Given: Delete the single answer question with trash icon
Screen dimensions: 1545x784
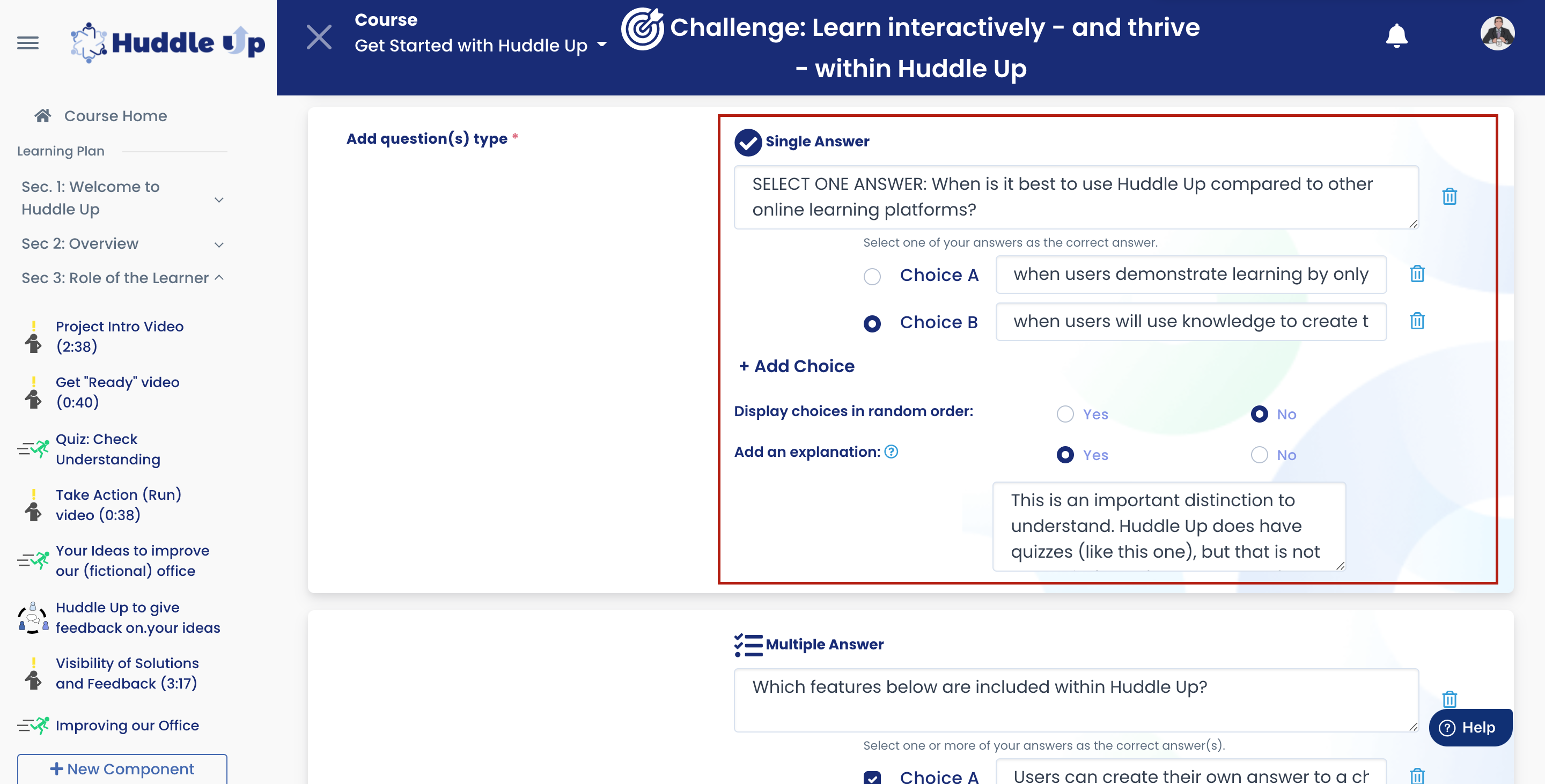Looking at the screenshot, I should click(1449, 197).
